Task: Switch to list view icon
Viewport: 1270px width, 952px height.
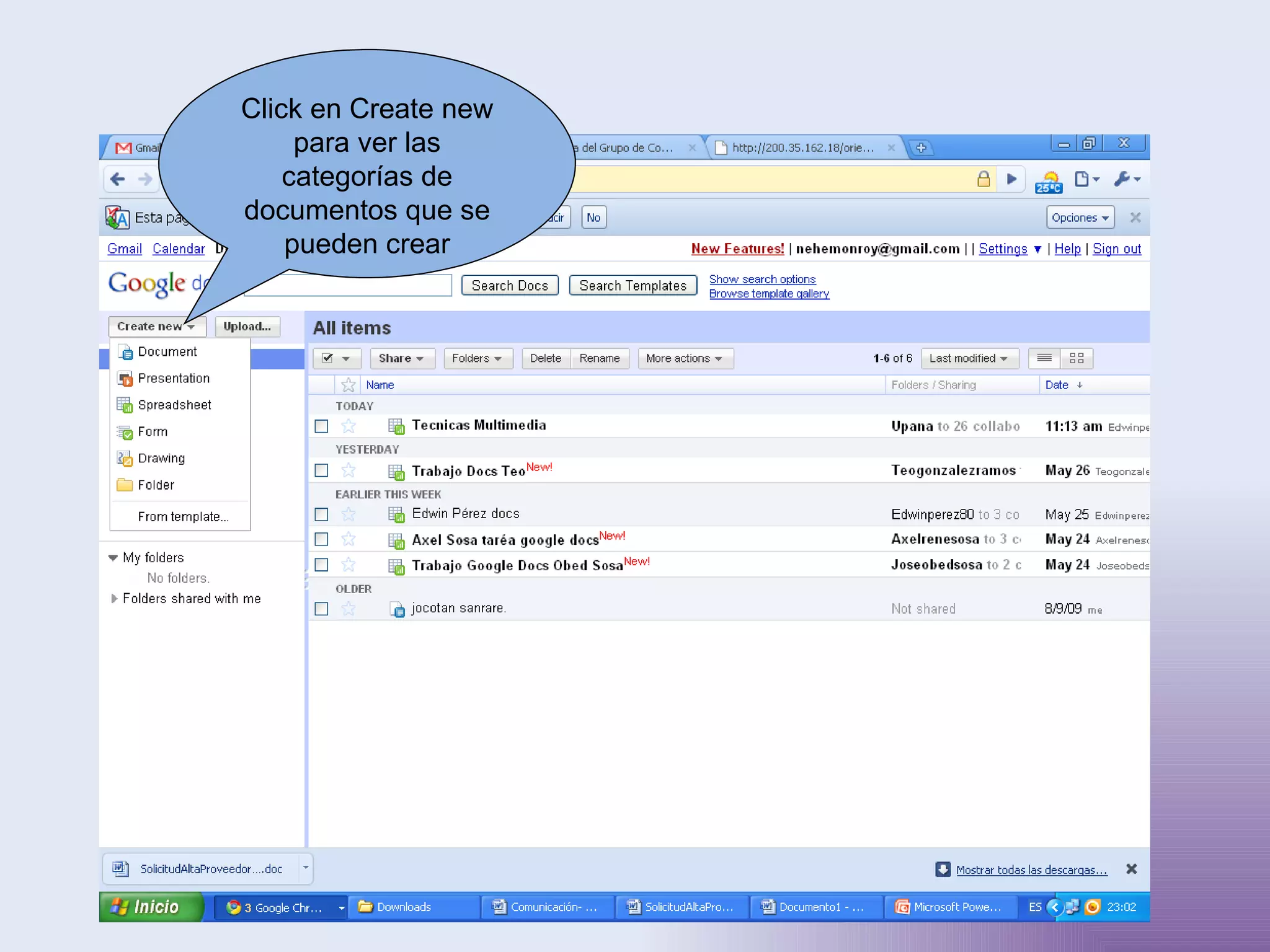Action: click(x=1044, y=358)
